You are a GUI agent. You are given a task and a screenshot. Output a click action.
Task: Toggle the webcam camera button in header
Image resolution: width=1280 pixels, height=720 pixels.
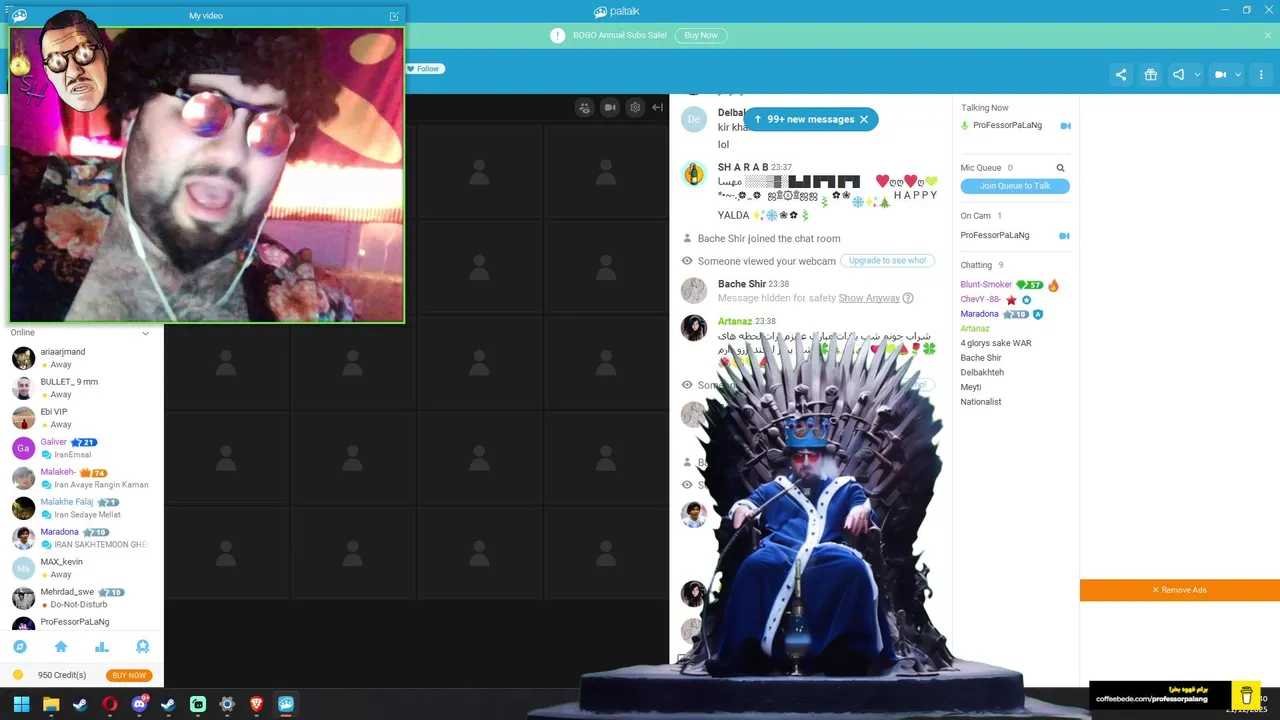(x=1220, y=75)
